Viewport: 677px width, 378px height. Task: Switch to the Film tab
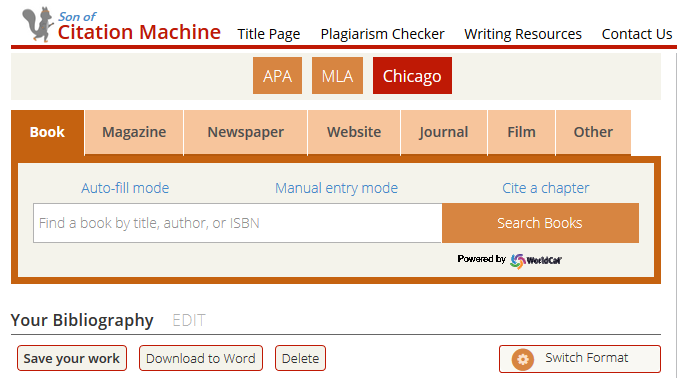pyautogui.click(x=521, y=132)
